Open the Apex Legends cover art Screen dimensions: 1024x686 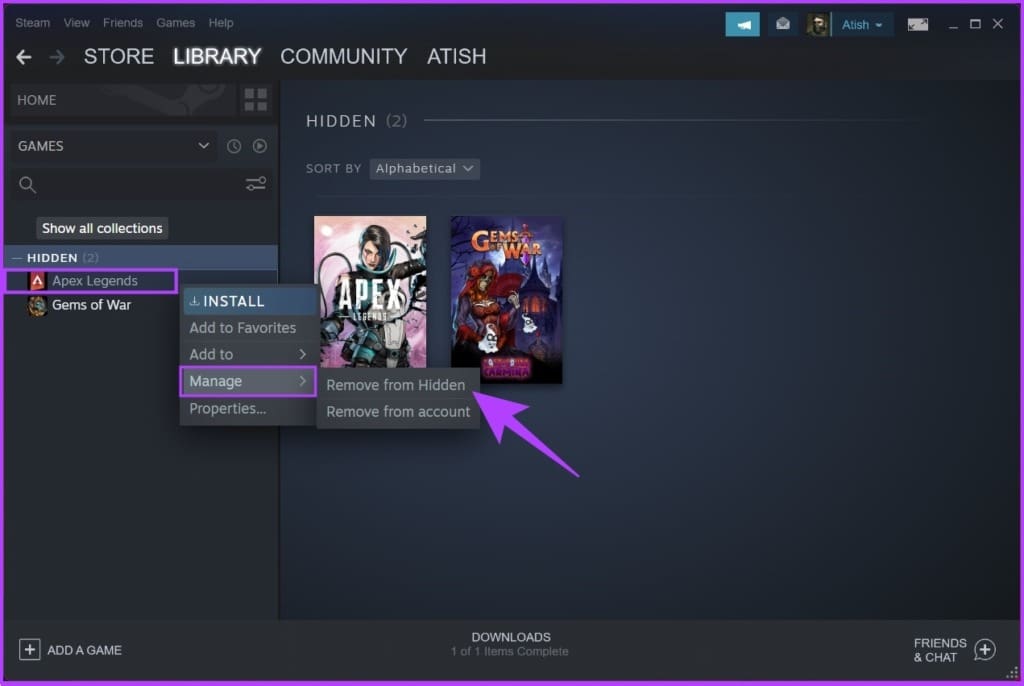[x=370, y=292]
